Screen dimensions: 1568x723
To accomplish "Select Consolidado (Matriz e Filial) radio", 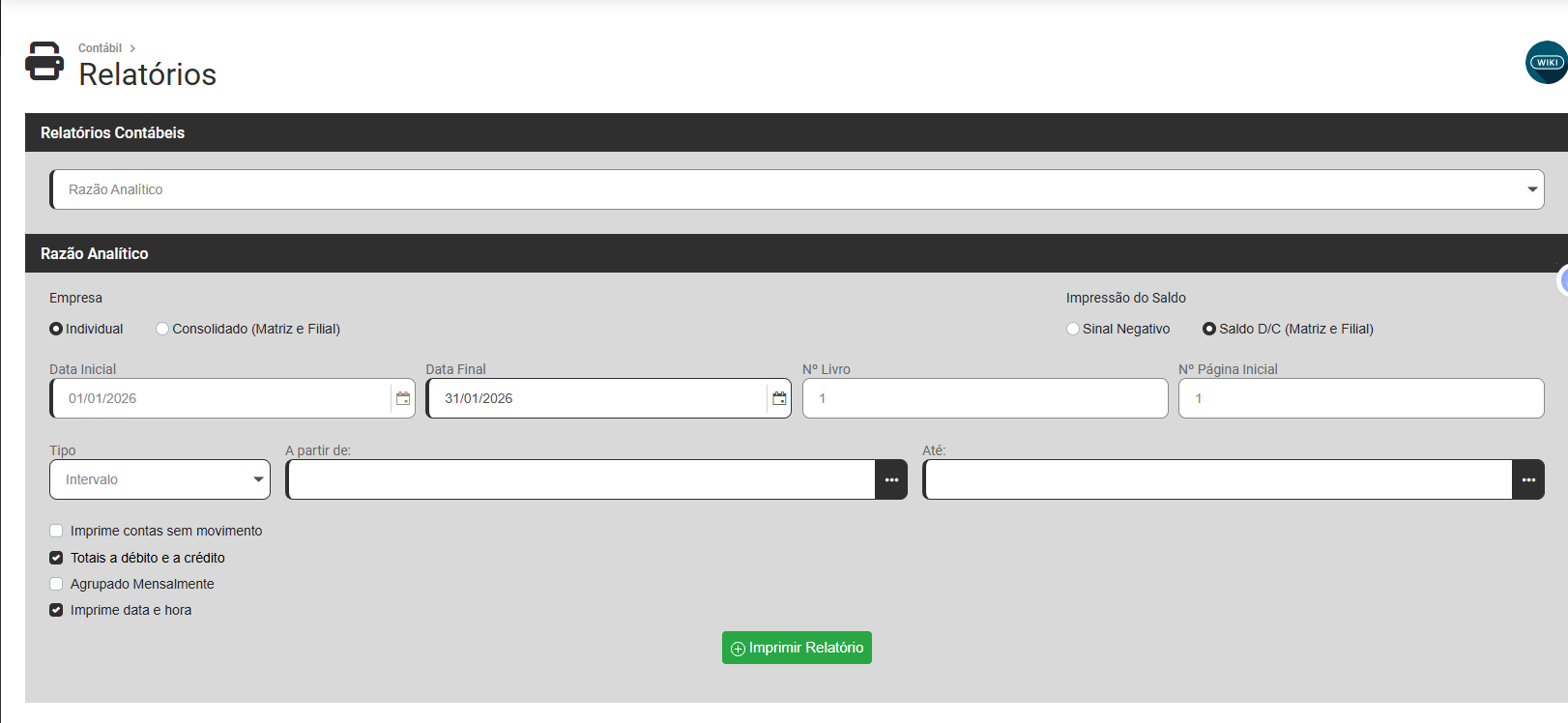I will click(x=162, y=329).
